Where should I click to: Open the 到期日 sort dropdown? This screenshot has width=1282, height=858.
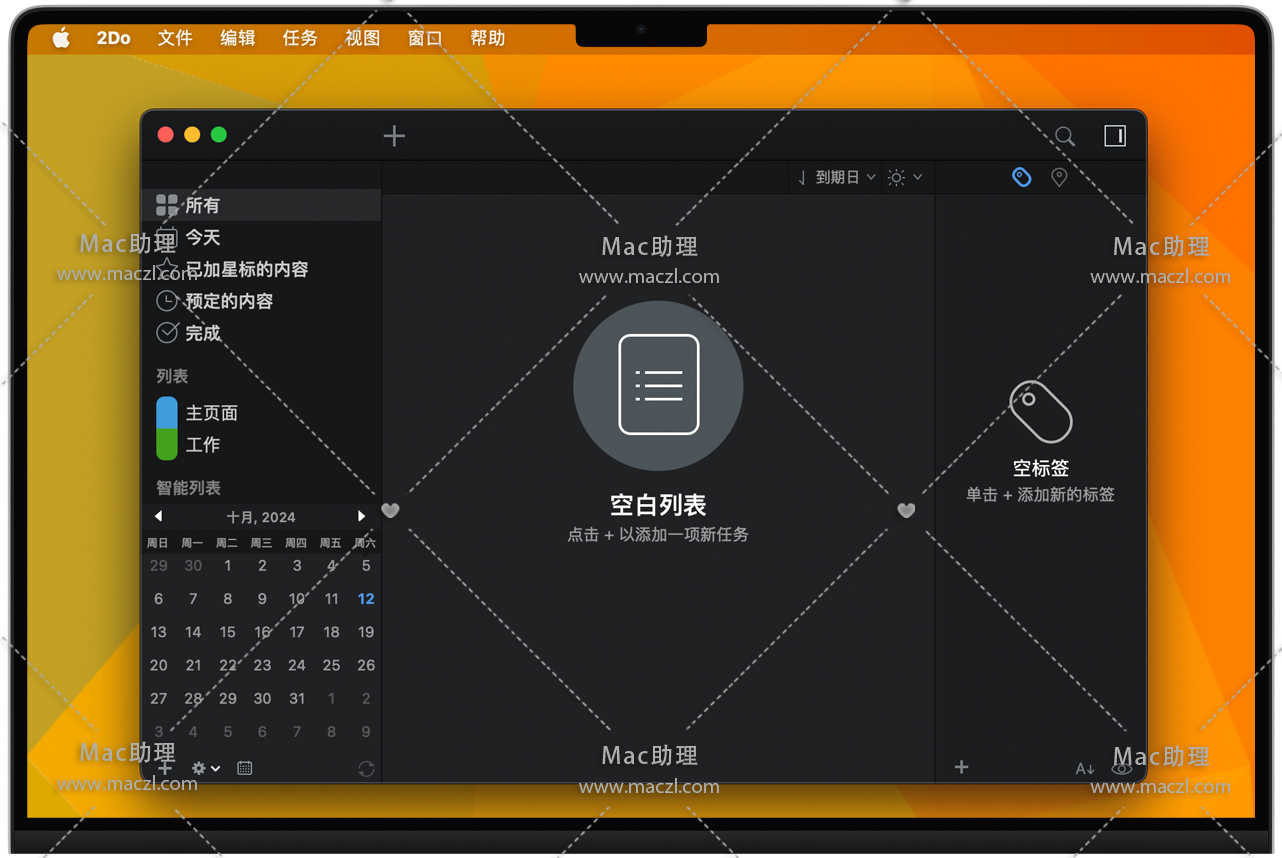pyautogui.click(x=837, y=177)
